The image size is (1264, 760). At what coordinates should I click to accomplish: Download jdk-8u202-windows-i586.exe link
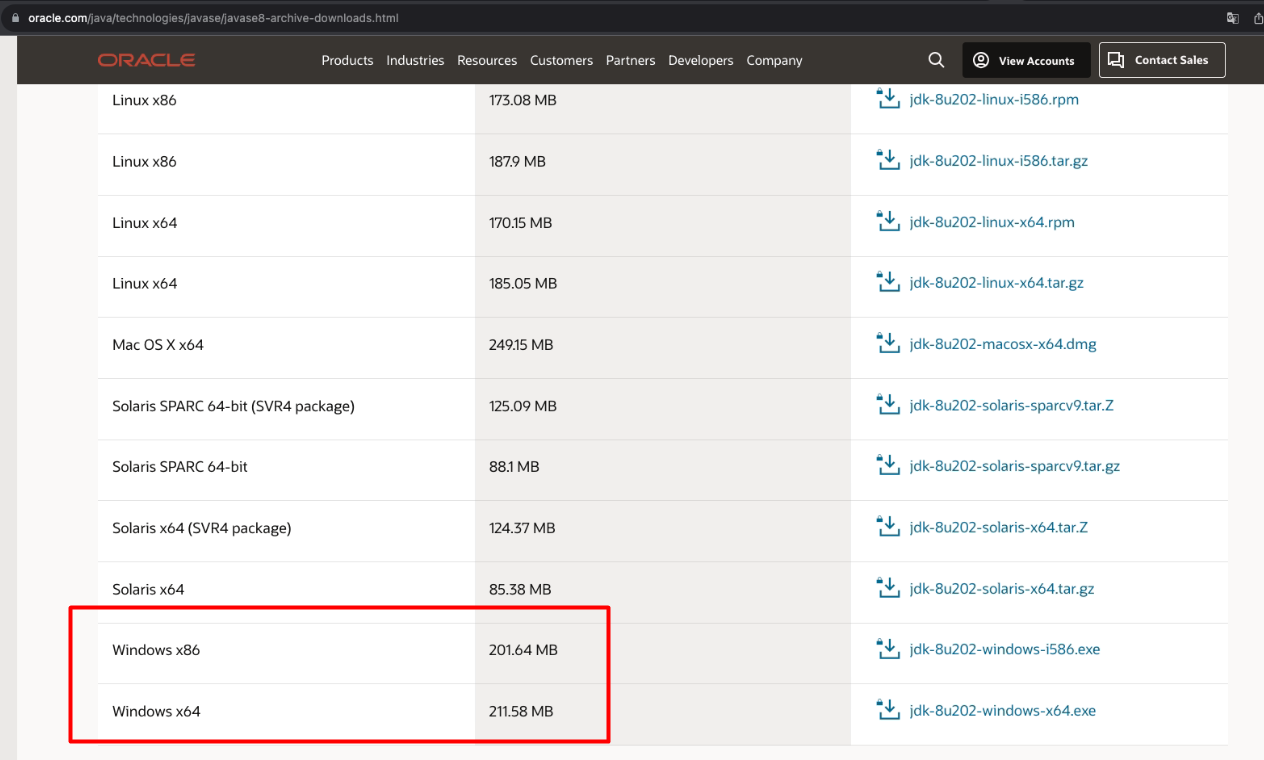pos(1005,650)
